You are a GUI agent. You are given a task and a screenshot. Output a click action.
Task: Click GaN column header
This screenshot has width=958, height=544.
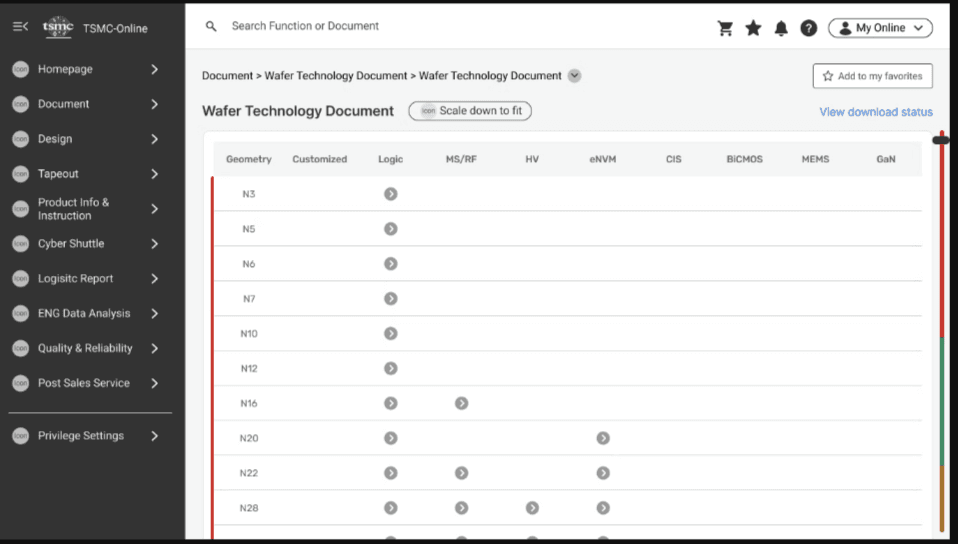(886, 159)
